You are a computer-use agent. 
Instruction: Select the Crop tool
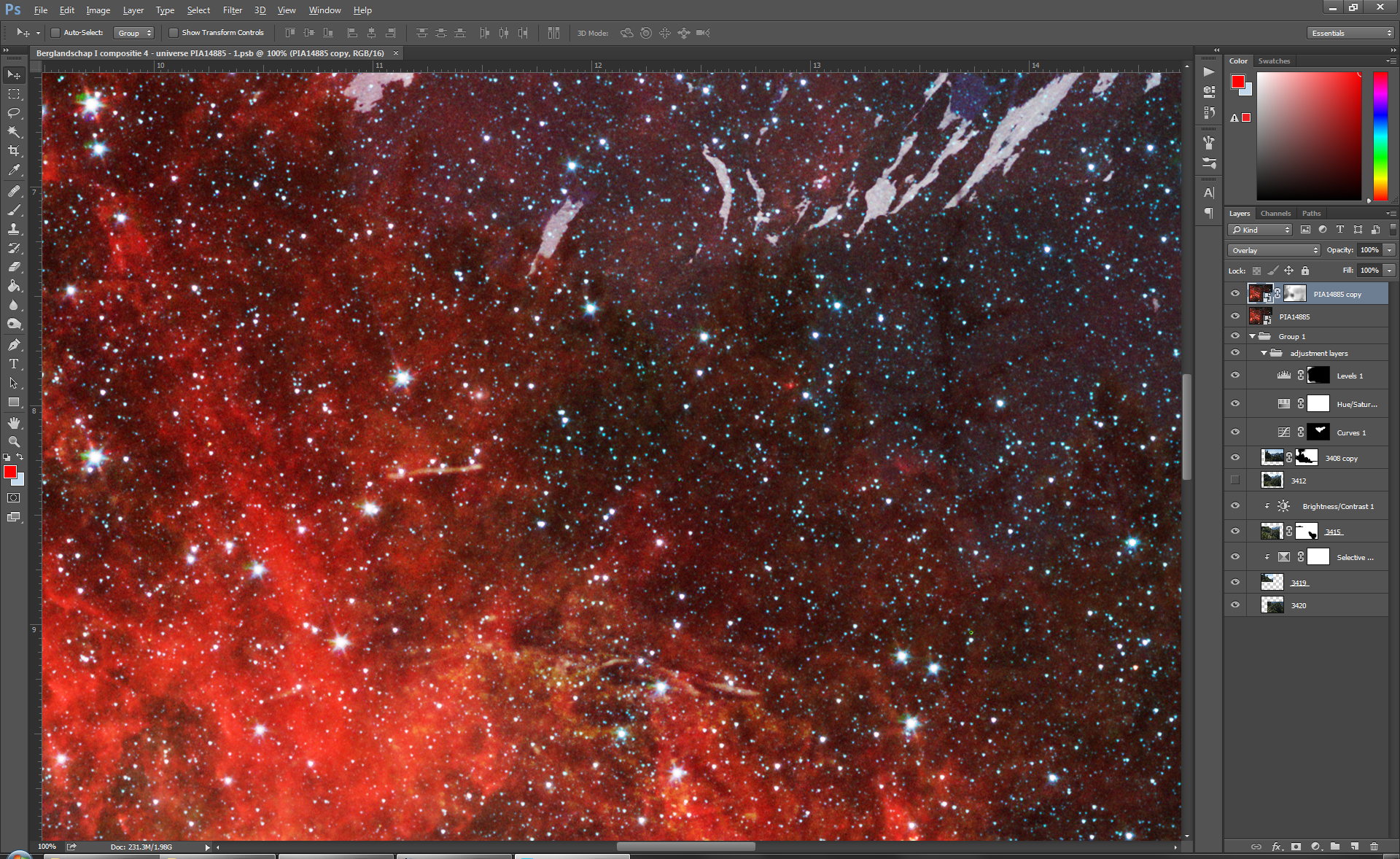tap(14, 151)
